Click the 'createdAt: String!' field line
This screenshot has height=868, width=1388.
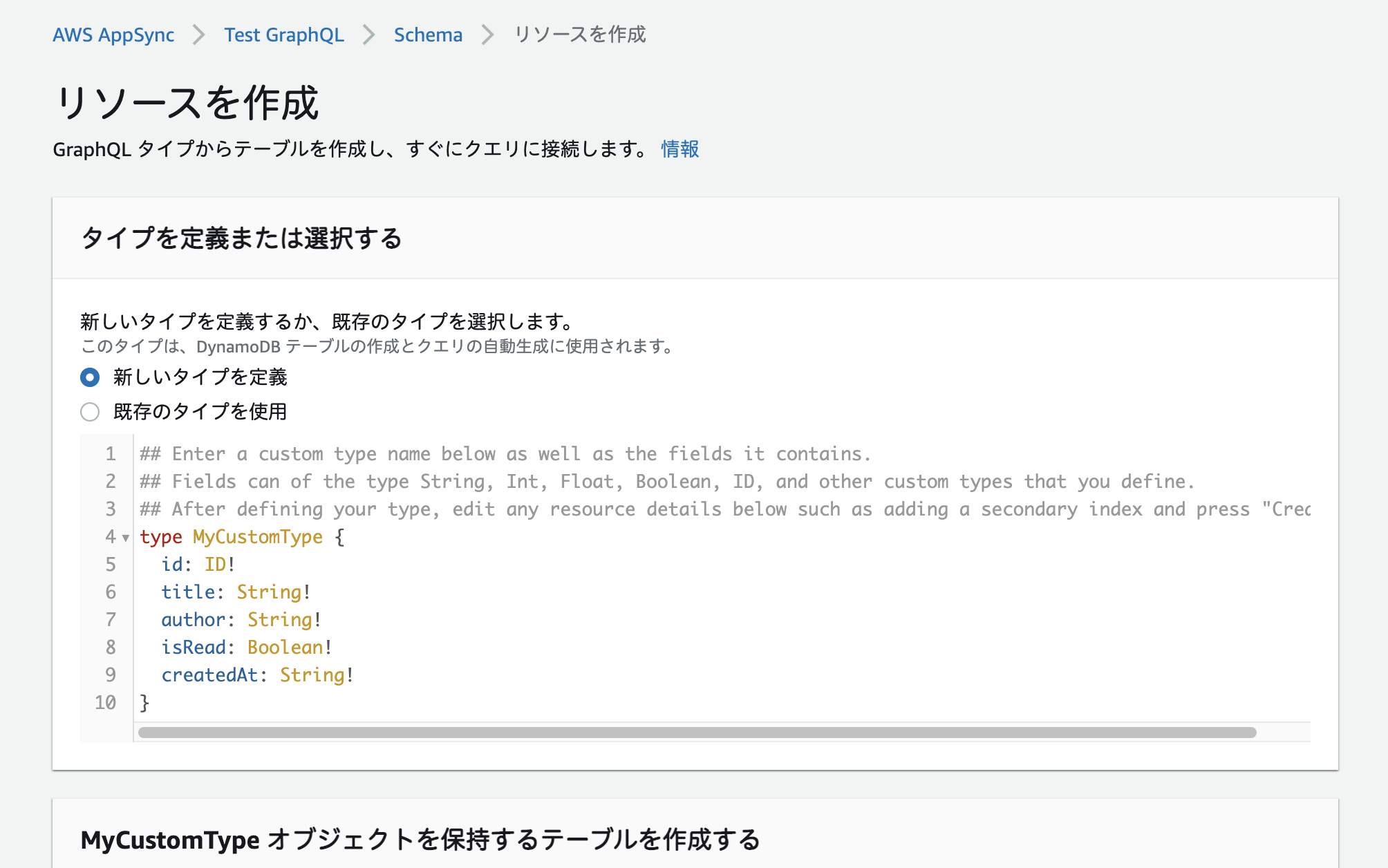[x=258, y=675]
